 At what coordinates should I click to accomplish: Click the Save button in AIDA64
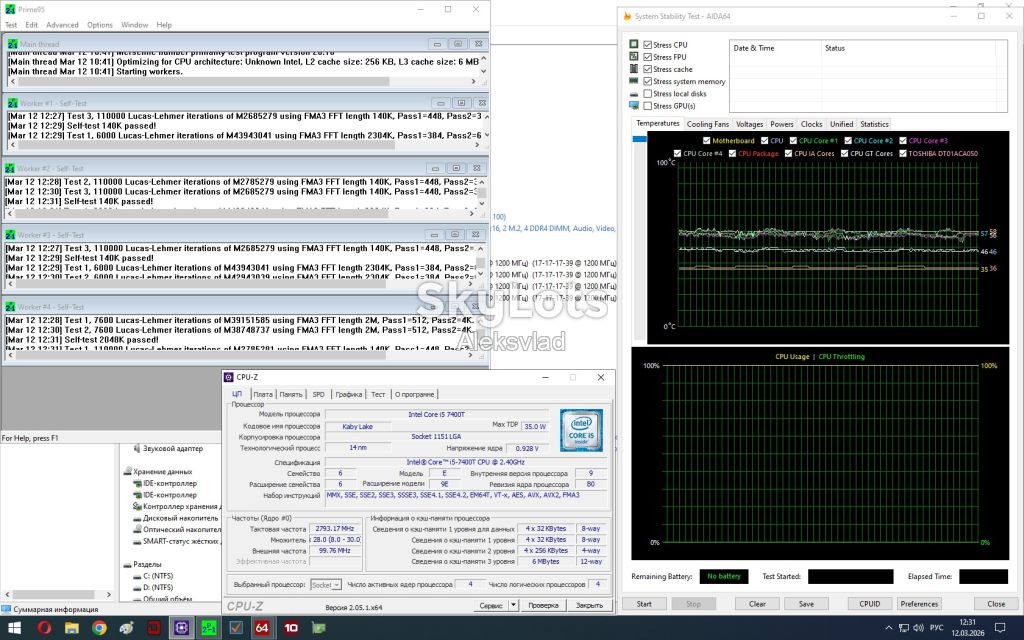click(x=806, y=603)
